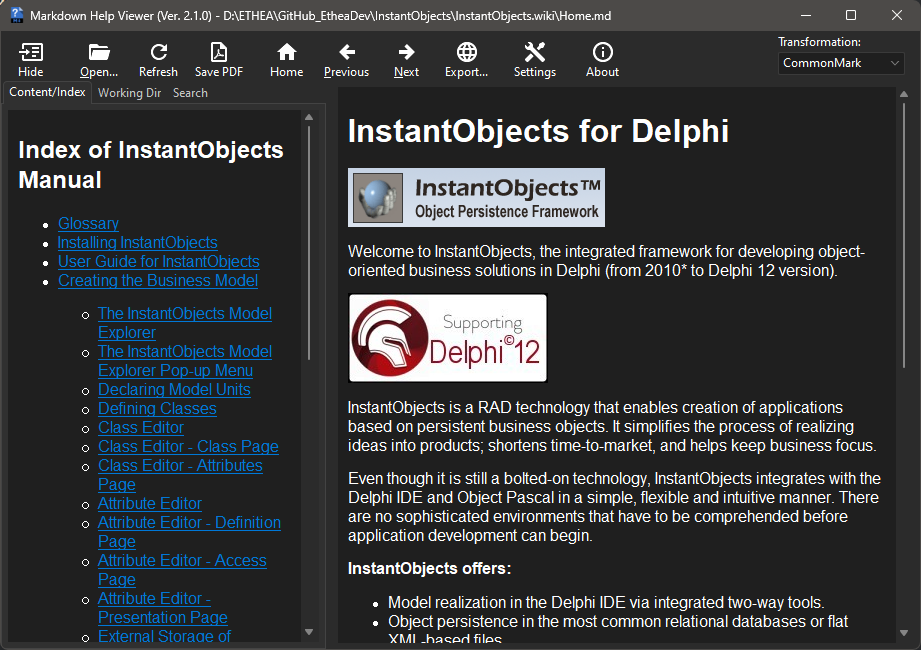Click the index panel scrollbar thumb
Viewport: 921px width, 650px height.
[x=309, y=243]
